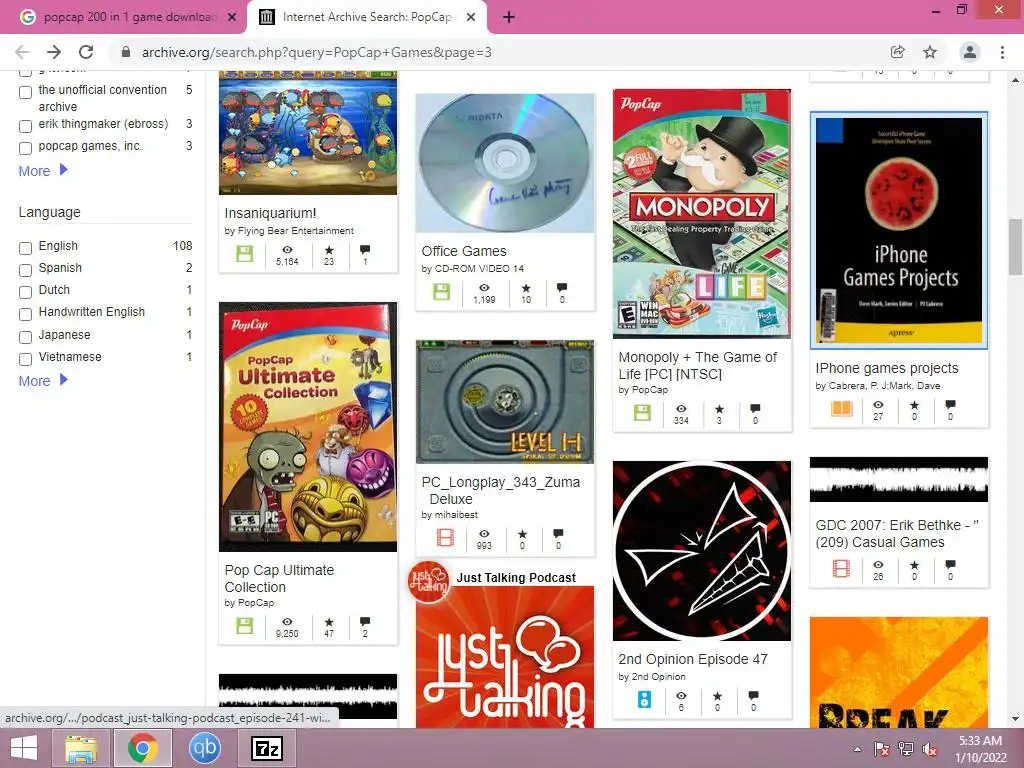Click the qBittorrent taskbar icon

205,748
